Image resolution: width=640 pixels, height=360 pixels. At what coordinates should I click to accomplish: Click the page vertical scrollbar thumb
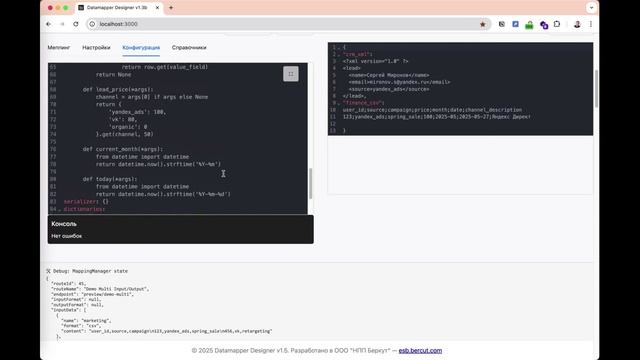[x=596, y=89]
